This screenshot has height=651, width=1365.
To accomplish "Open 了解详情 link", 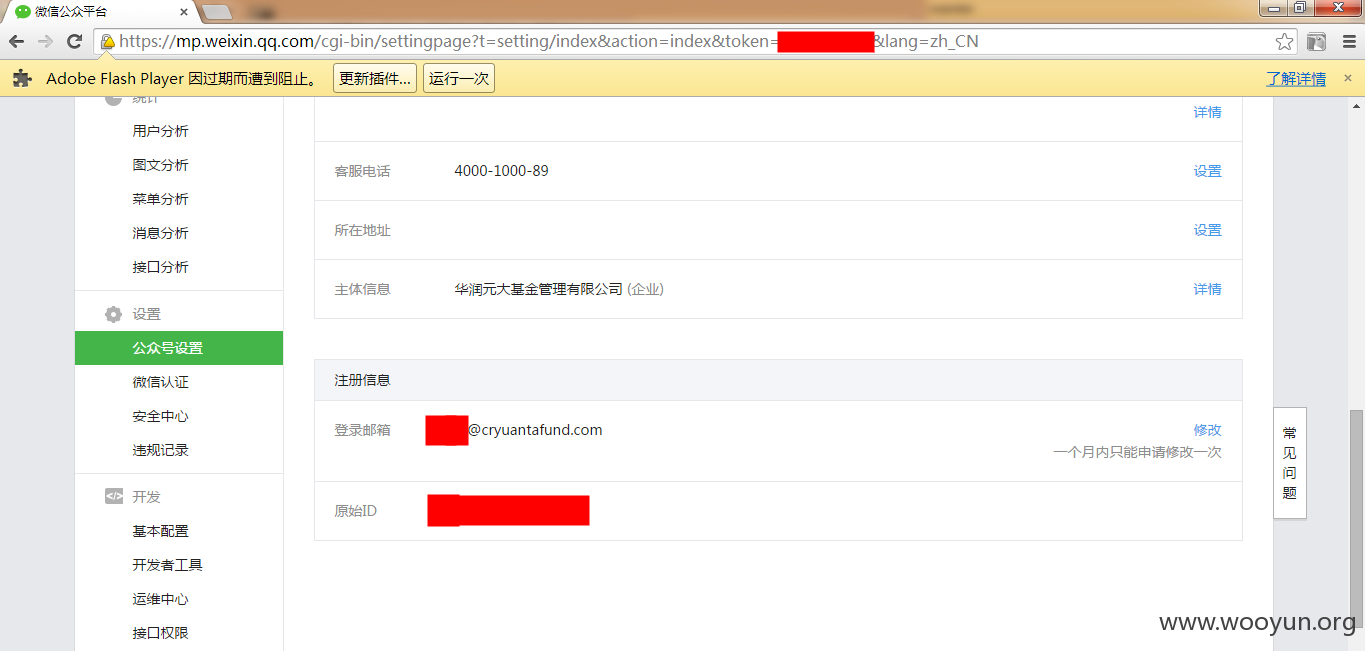I will tap(1296, 79).
